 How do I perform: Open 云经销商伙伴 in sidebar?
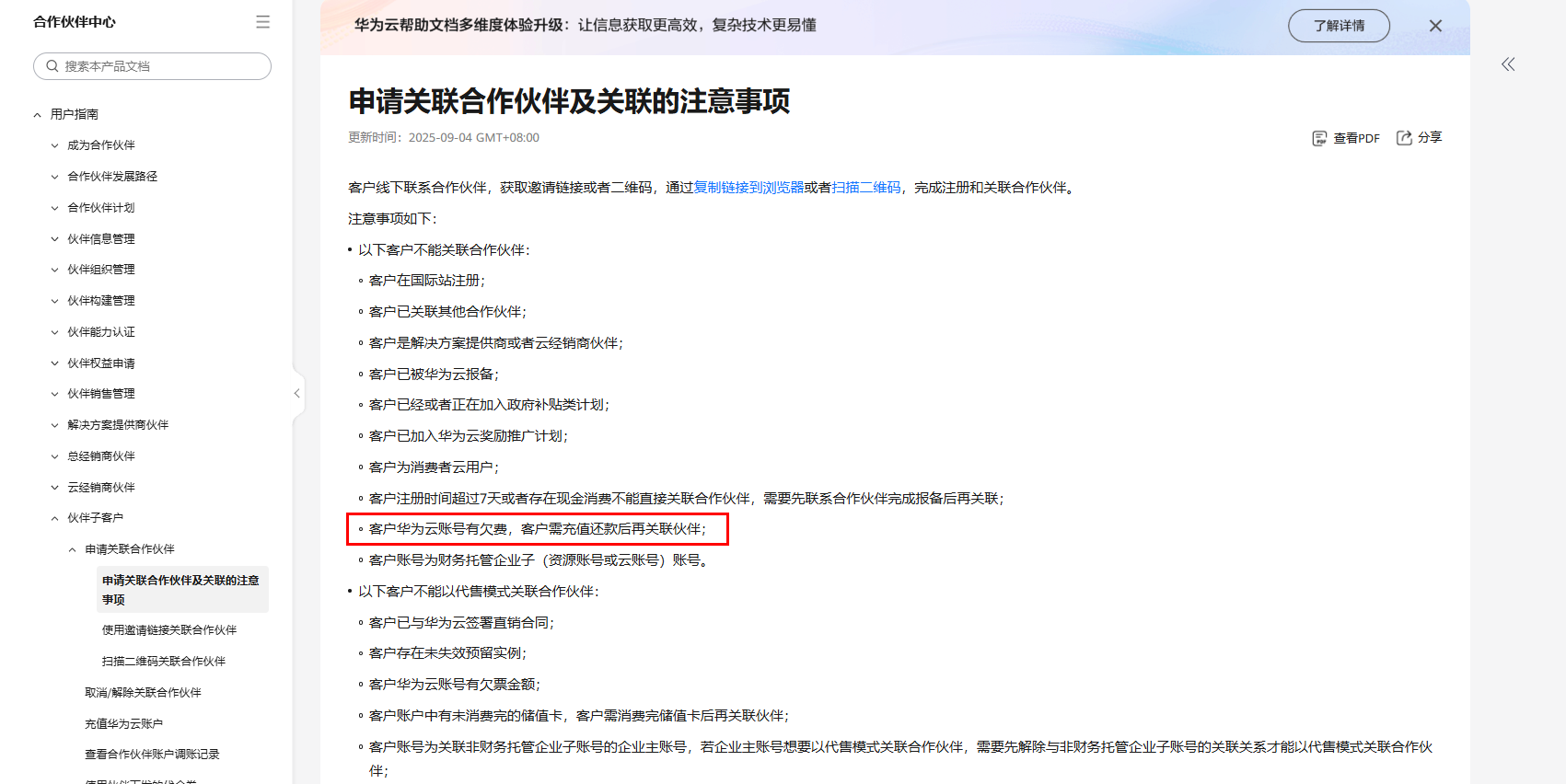pos(101,488)
